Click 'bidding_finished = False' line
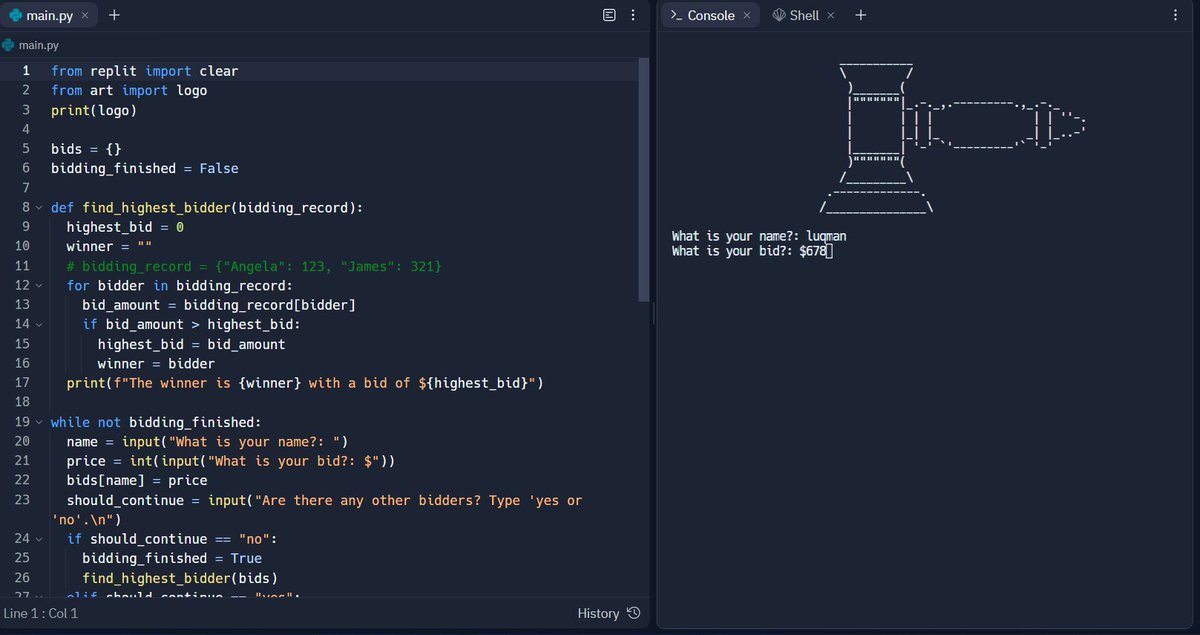 (x=145, y=168)
